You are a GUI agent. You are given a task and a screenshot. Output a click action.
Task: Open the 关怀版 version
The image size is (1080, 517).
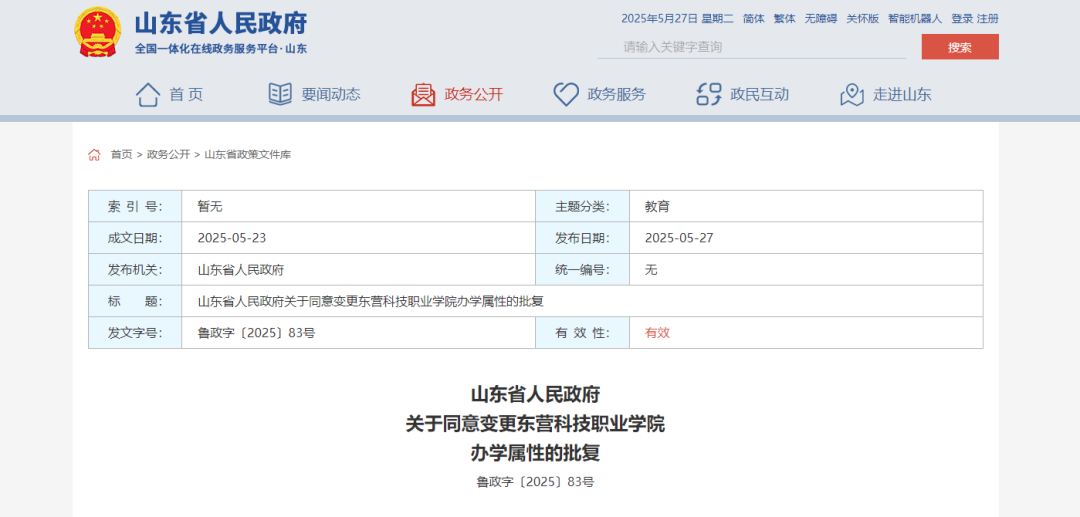click(863, 19)
